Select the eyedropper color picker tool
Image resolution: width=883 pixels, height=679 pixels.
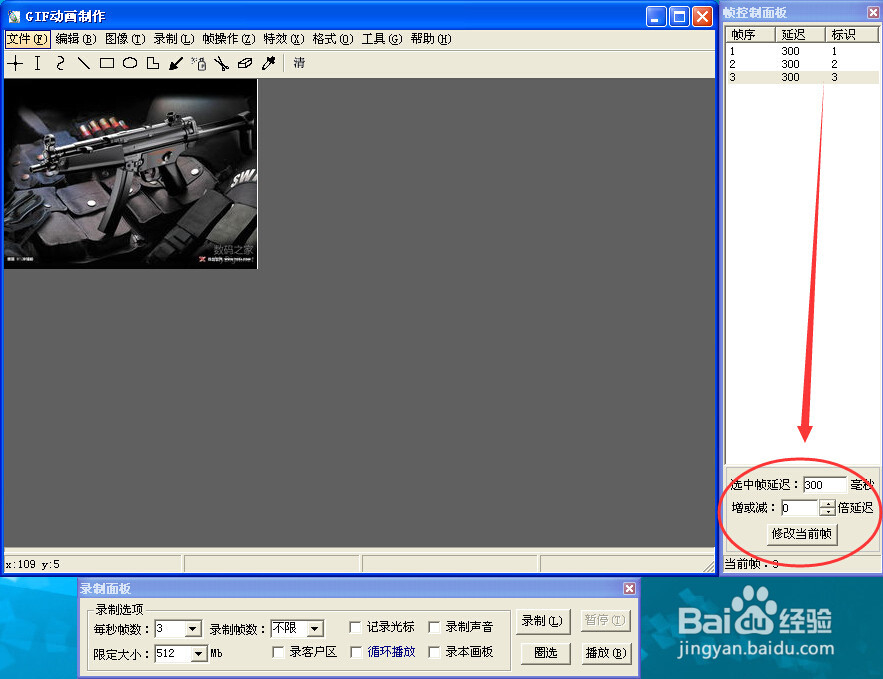[x=268, y=63]
